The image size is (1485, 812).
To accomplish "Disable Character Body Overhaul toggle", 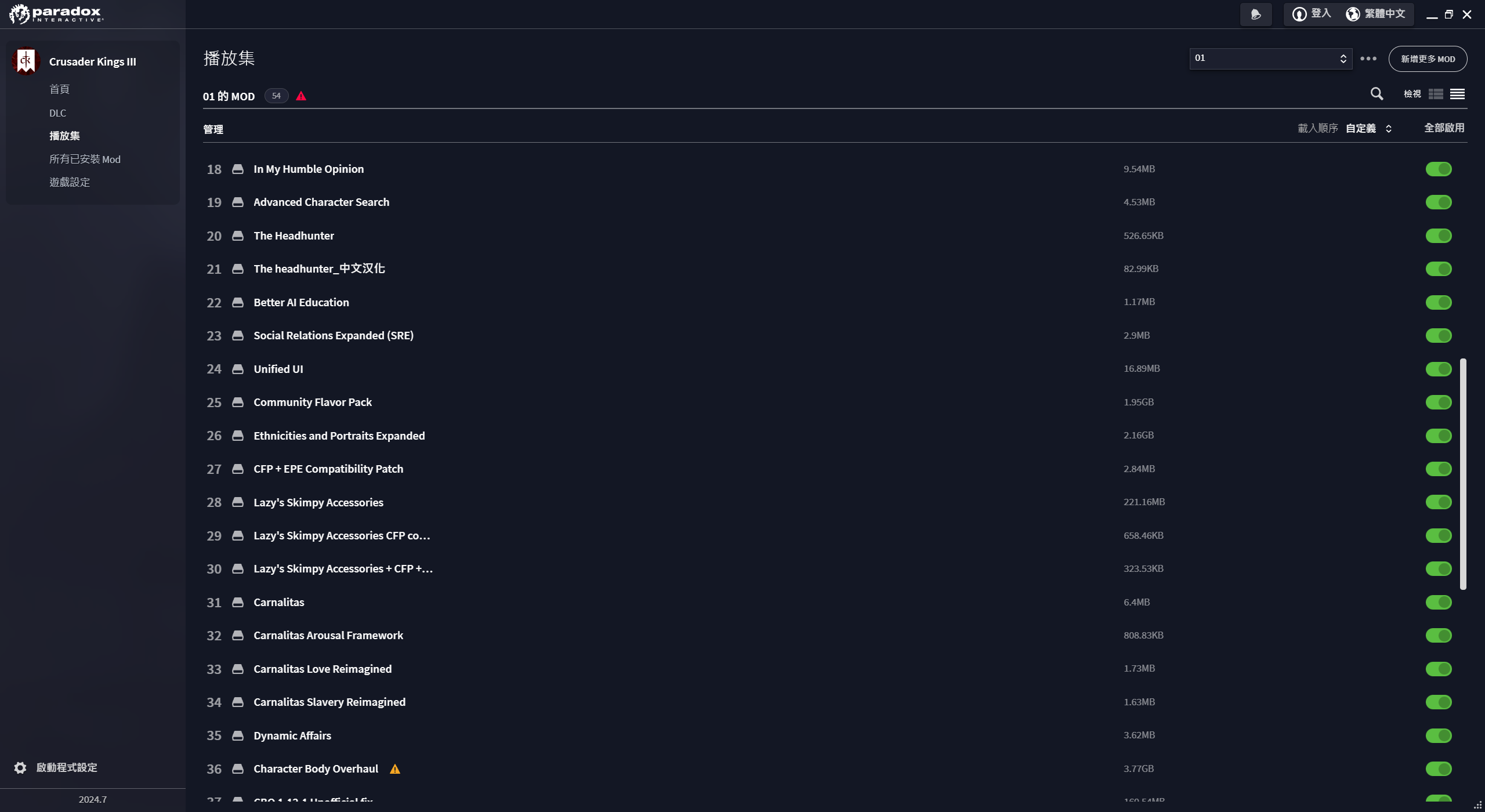I will point(1439,769).
